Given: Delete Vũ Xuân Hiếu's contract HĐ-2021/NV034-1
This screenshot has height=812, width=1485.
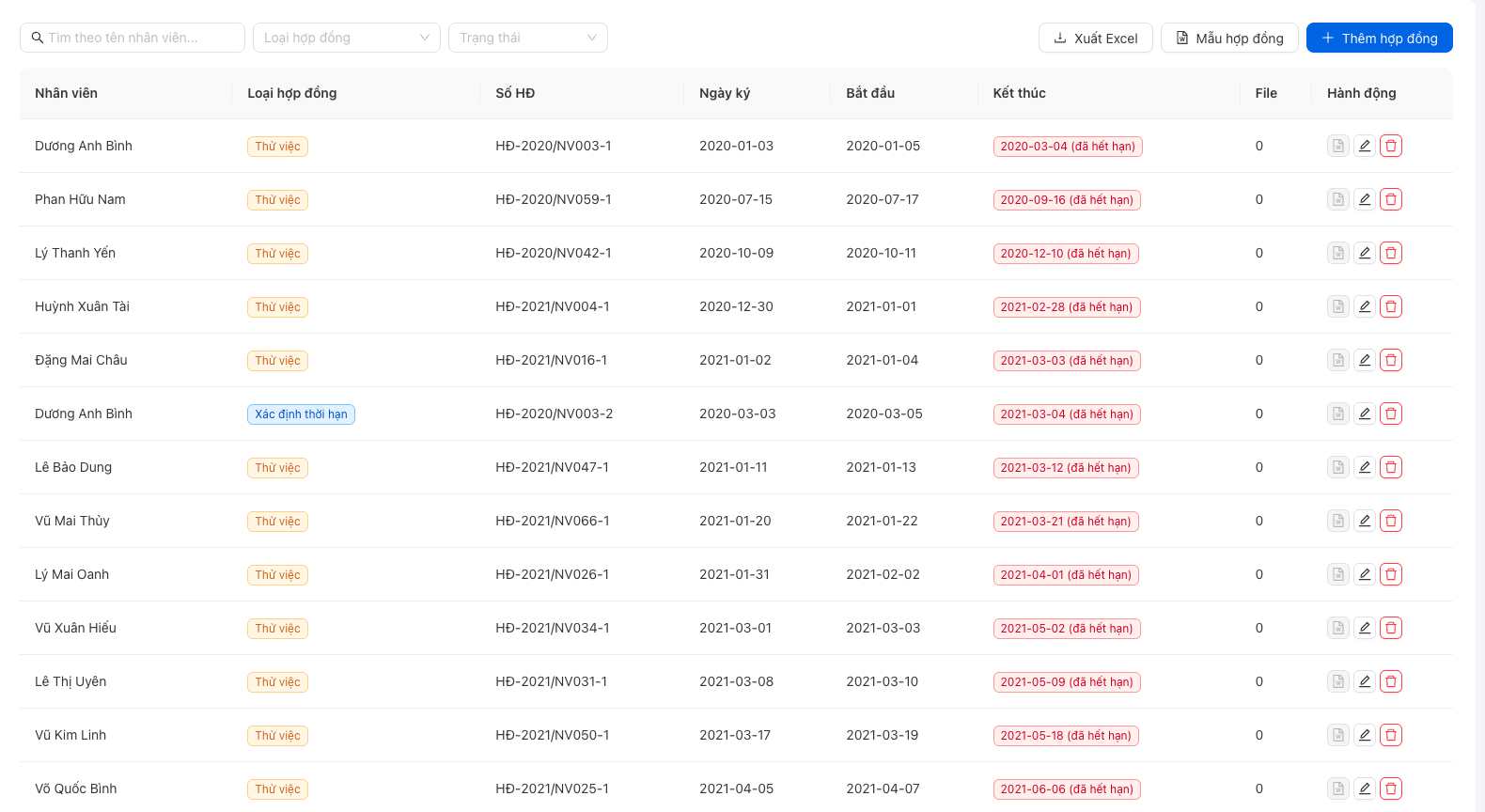Looking at the screenshot, I should 1391,628.
